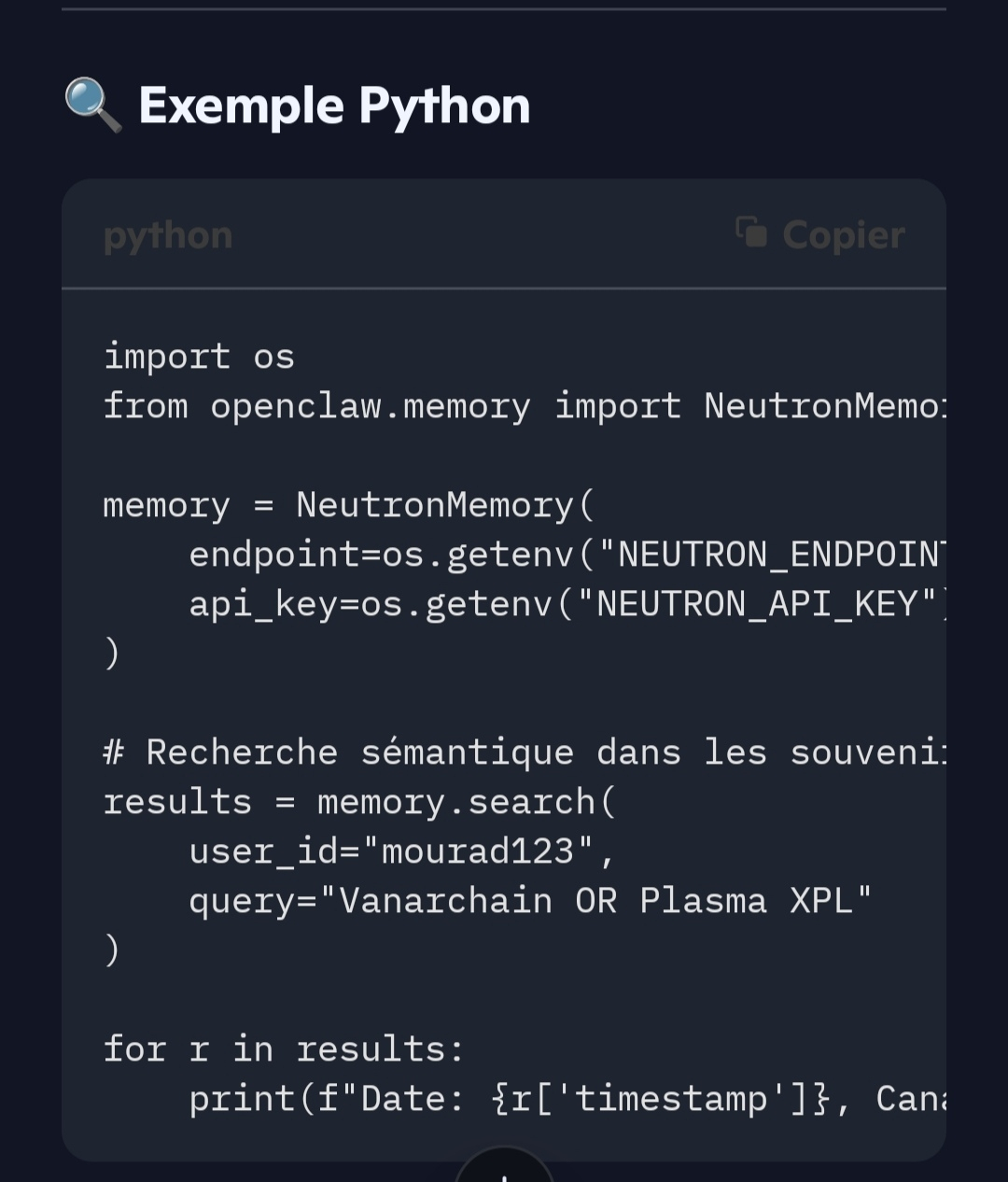Click the NEUTRON_API_KEY api_key argument line
Viewport: 1008px width, 1182px height.
(x=565, y=604)
